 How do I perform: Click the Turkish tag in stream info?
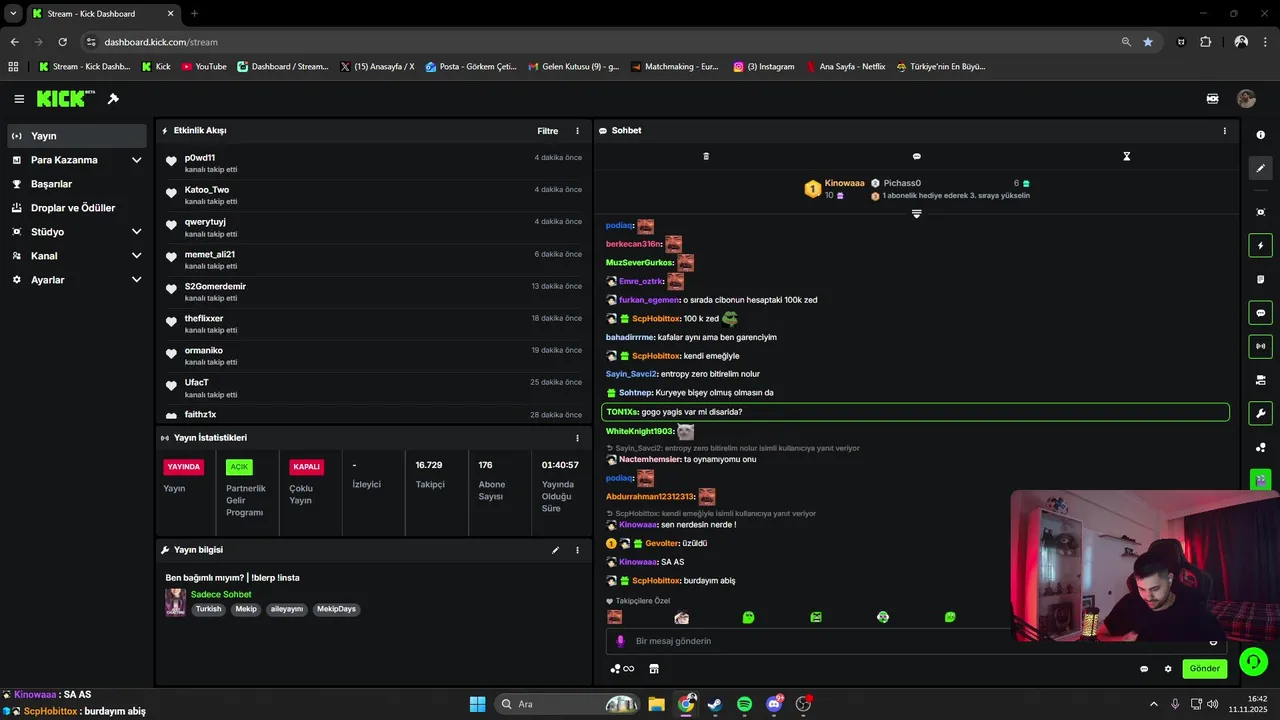[208, 609]
